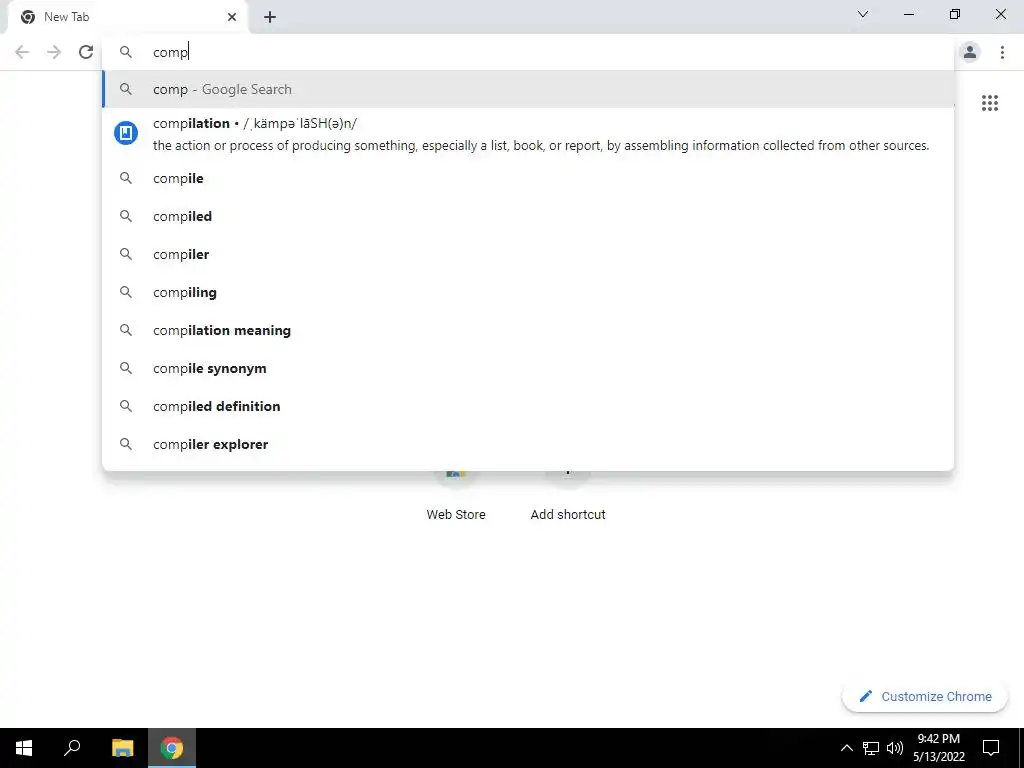The image size is (1024, 768).
Task: Open the Chrome three-dot menu
Action: coord(1002,52)
